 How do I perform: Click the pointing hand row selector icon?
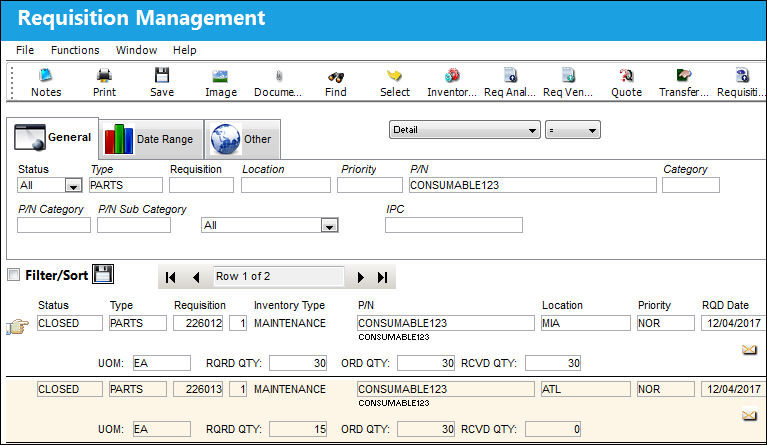pyautogui.click(x=18, y=326)
